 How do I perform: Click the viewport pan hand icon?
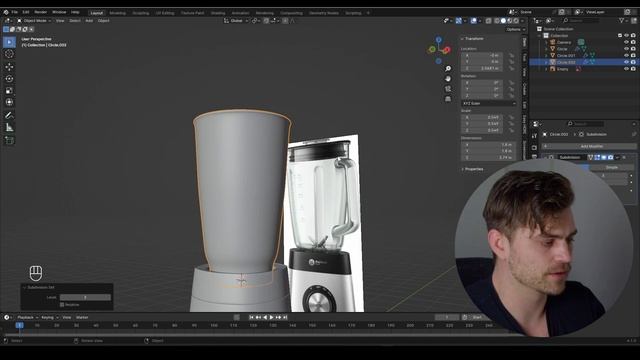coord(448,78)
